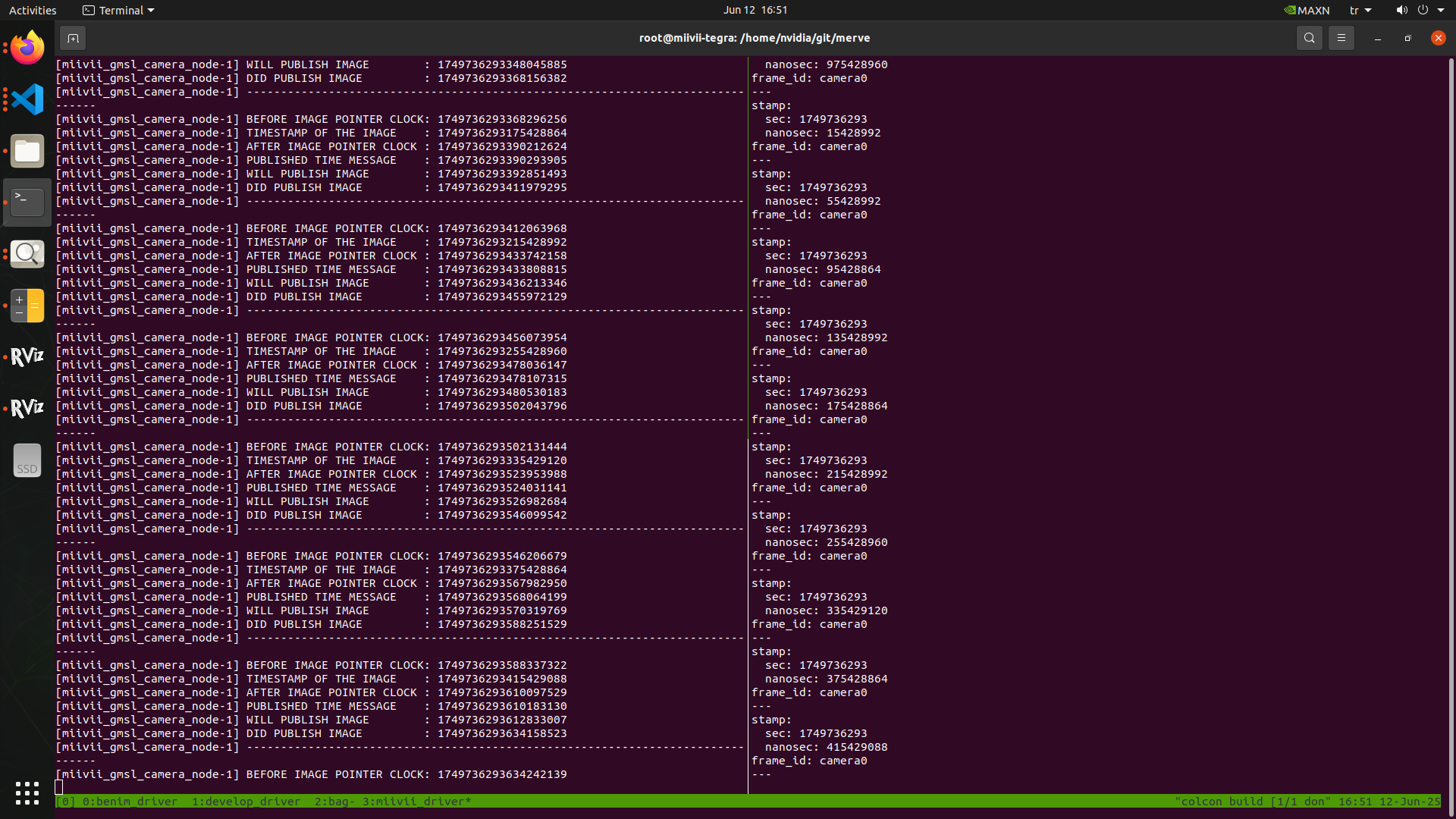Open the upper RViz dock icon
Image resolution: width=1456 pixels, height=819 pixels.
pyautogui.click(x=27, y=357)
